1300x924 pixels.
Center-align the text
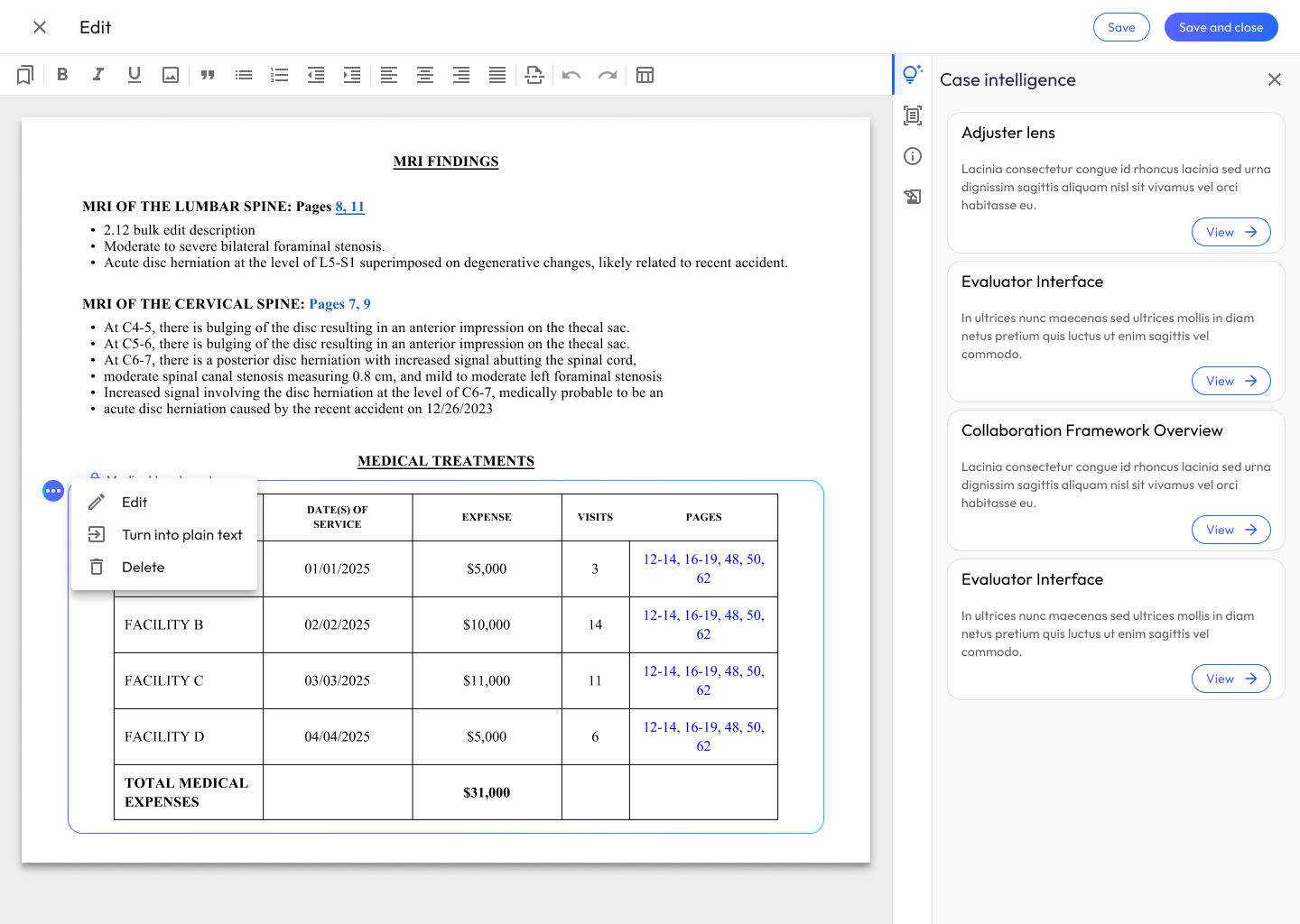point(425,75)
